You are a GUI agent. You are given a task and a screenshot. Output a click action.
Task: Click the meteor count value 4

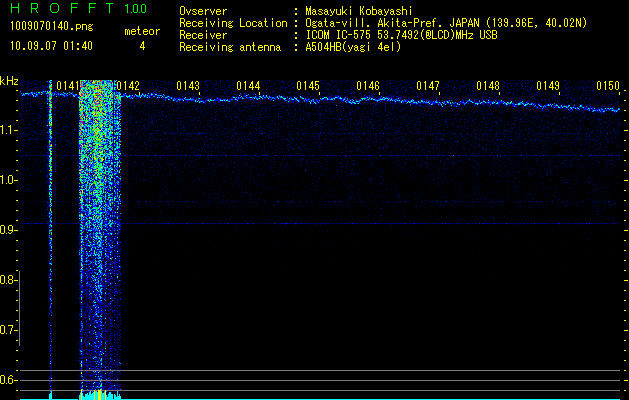142,46
